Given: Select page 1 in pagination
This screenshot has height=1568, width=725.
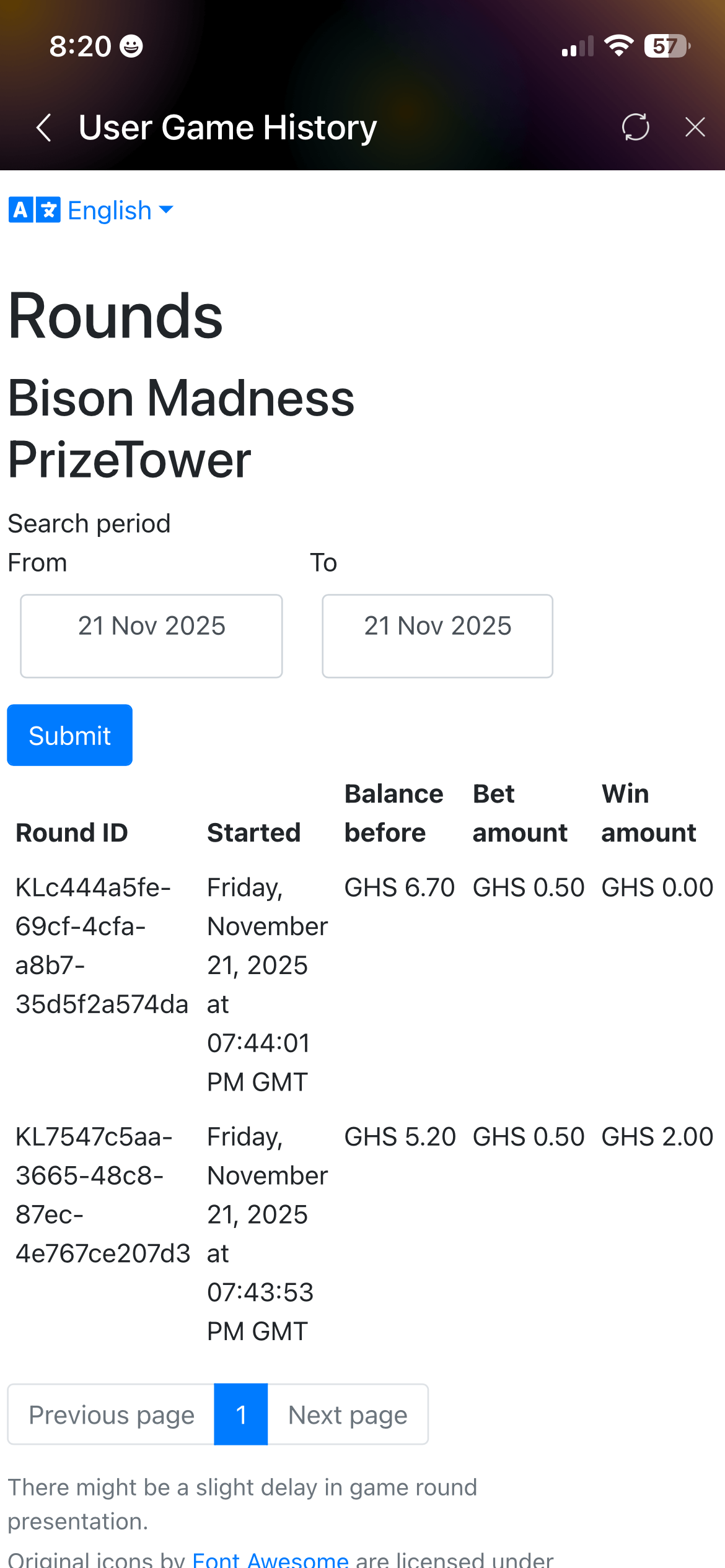Looking at the screenshot, I should 241,1414.
